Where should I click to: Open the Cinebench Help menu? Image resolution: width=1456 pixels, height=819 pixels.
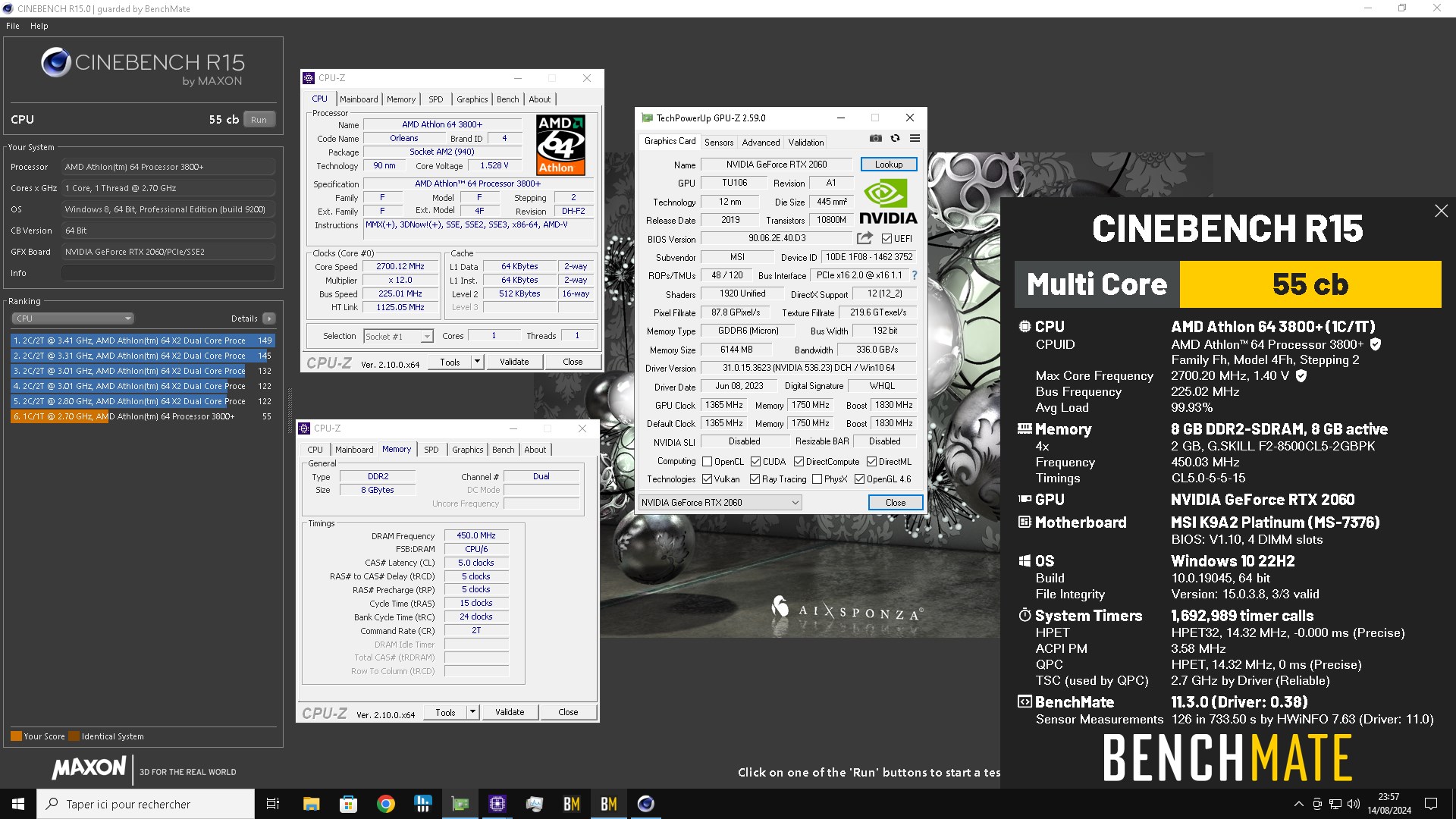pos(39,26)
